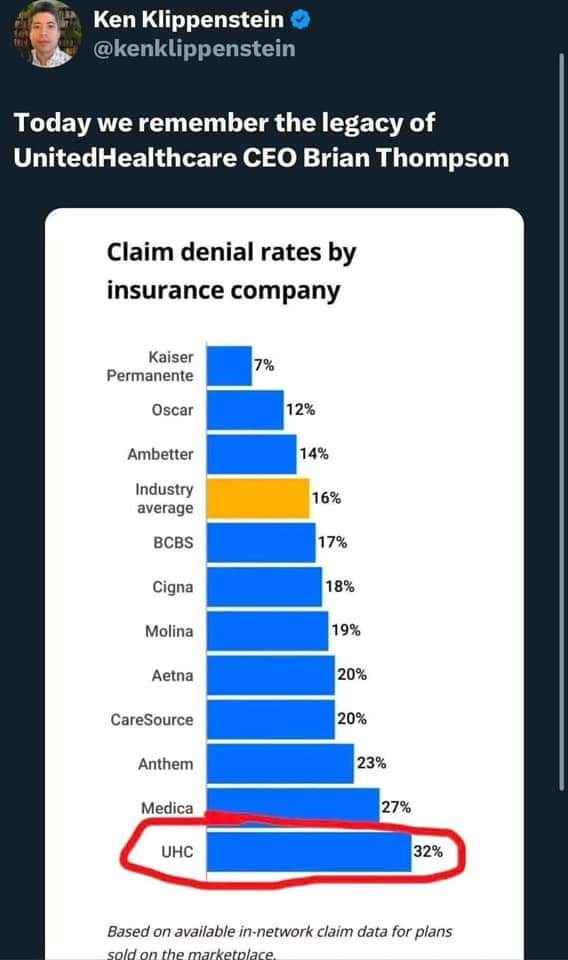Open the @kenklippenstein handle link
This screenshot has height=960, width=568.
194,48
